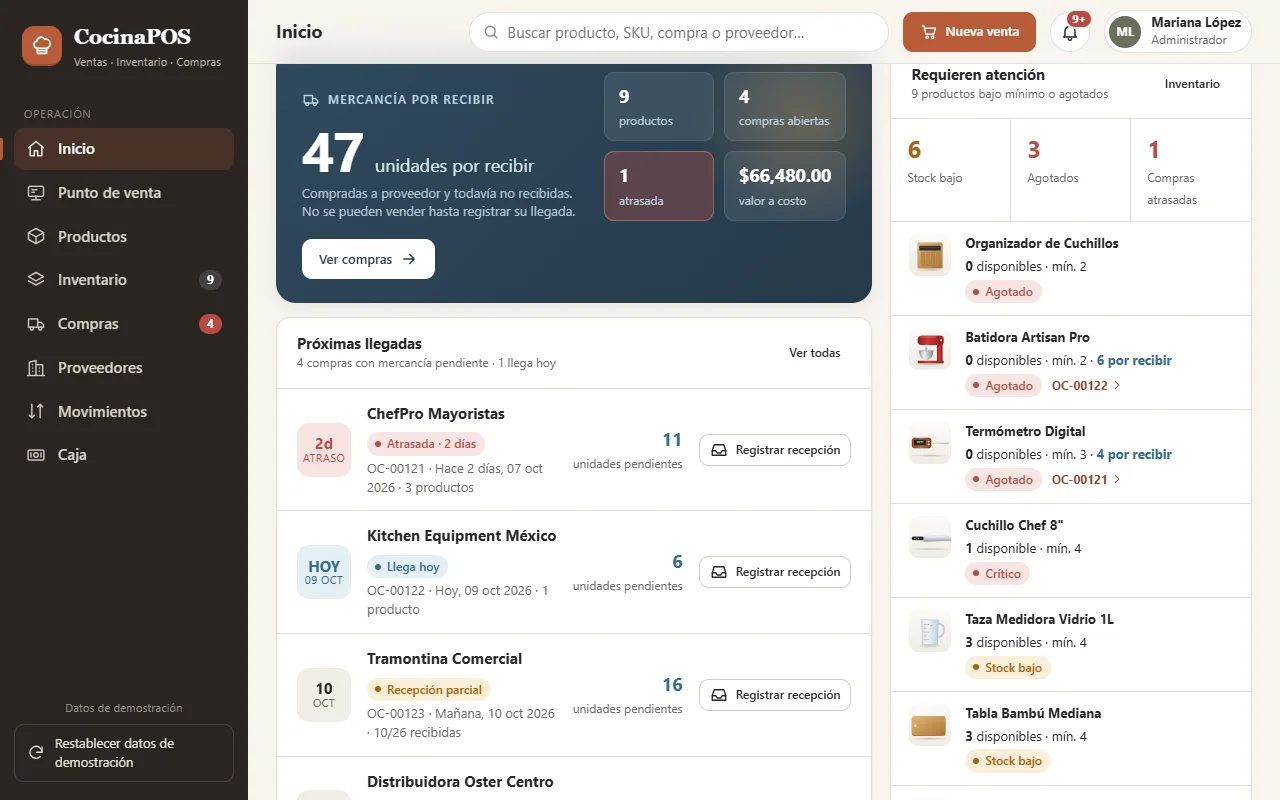Click the Productos box icon

tap(36, 237)
